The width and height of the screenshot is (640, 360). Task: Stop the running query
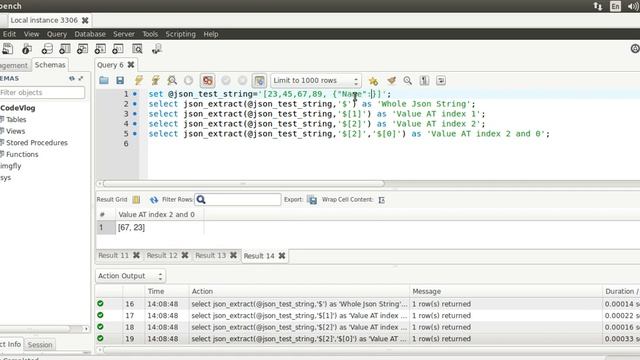coord(188,80)
